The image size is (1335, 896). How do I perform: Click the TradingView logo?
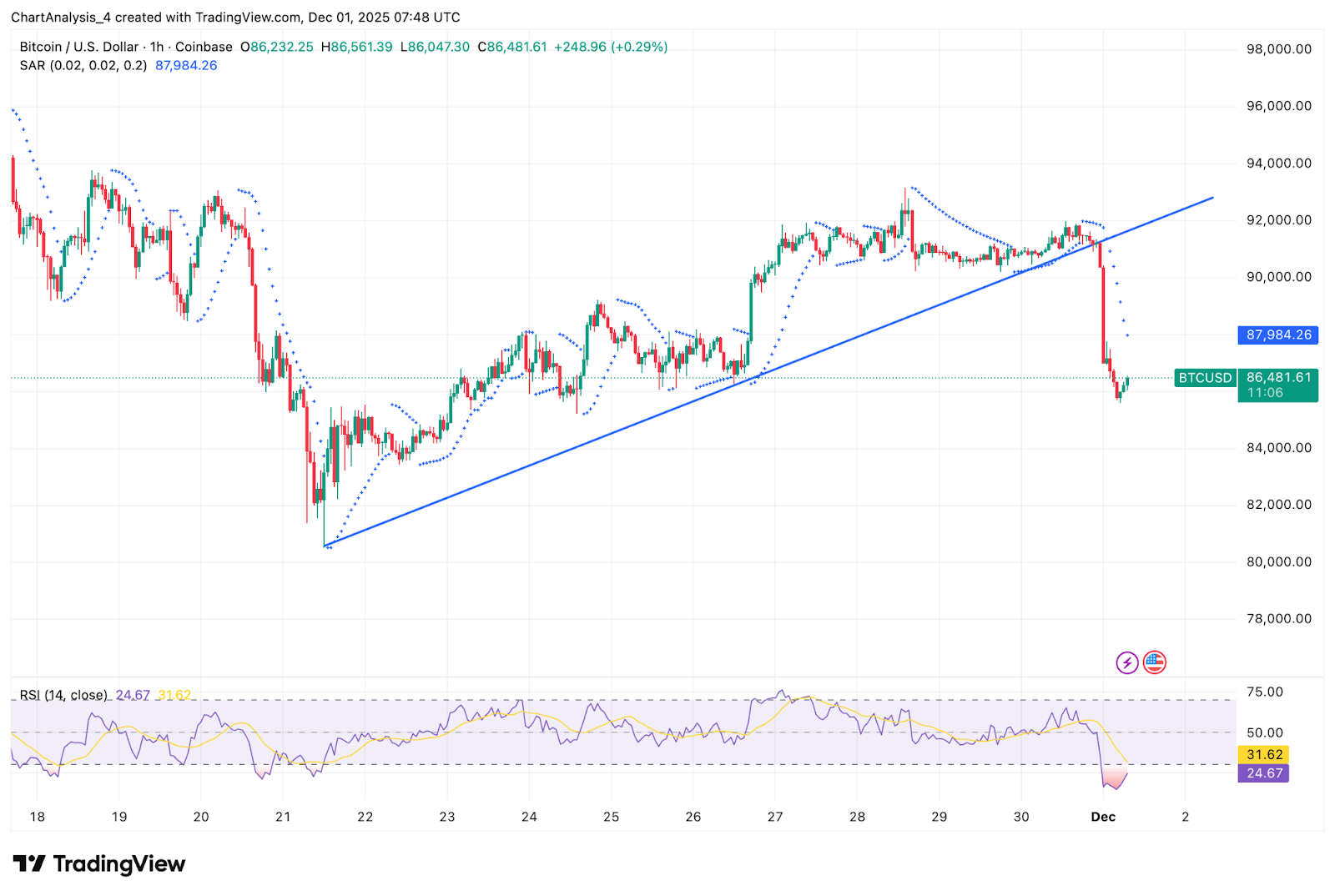tap(98, 865)
